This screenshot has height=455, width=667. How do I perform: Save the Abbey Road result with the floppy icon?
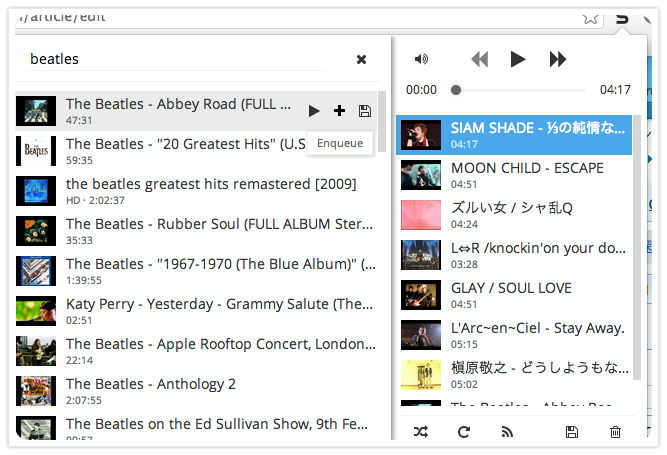(x=365, y=111)
